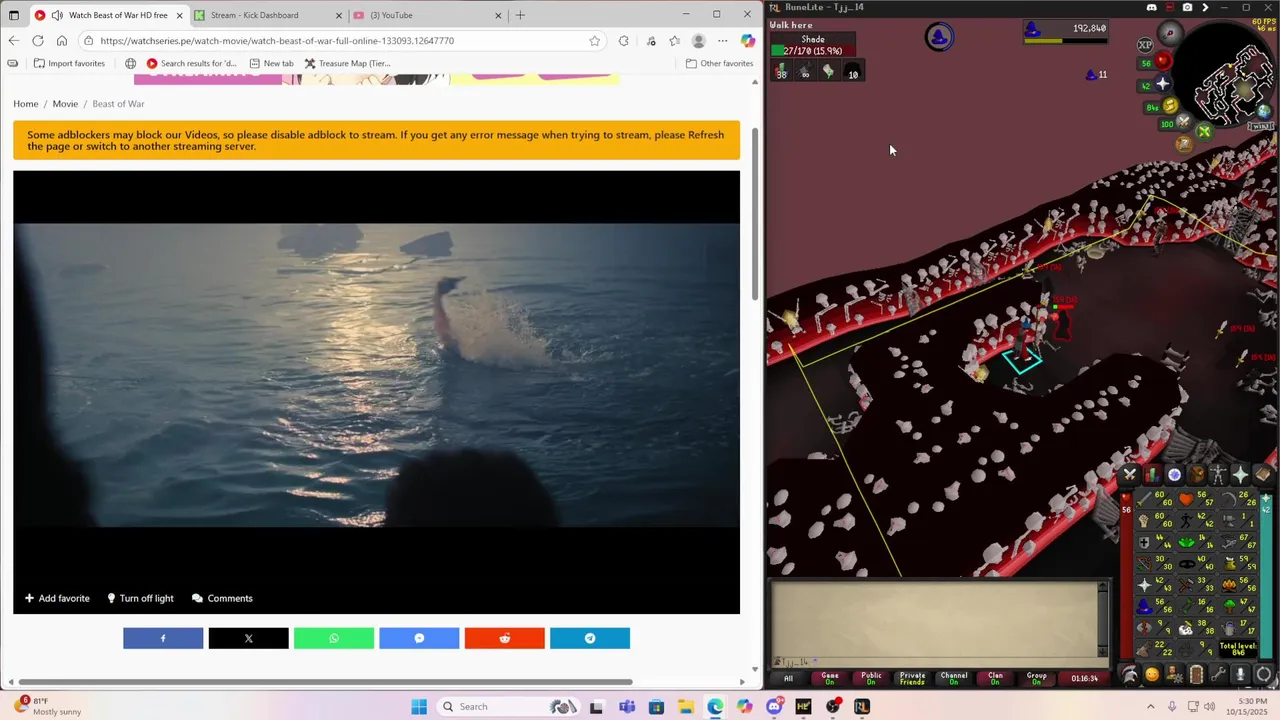
Task: Toggle the Game chat filter
Action: tap(830, 678)
